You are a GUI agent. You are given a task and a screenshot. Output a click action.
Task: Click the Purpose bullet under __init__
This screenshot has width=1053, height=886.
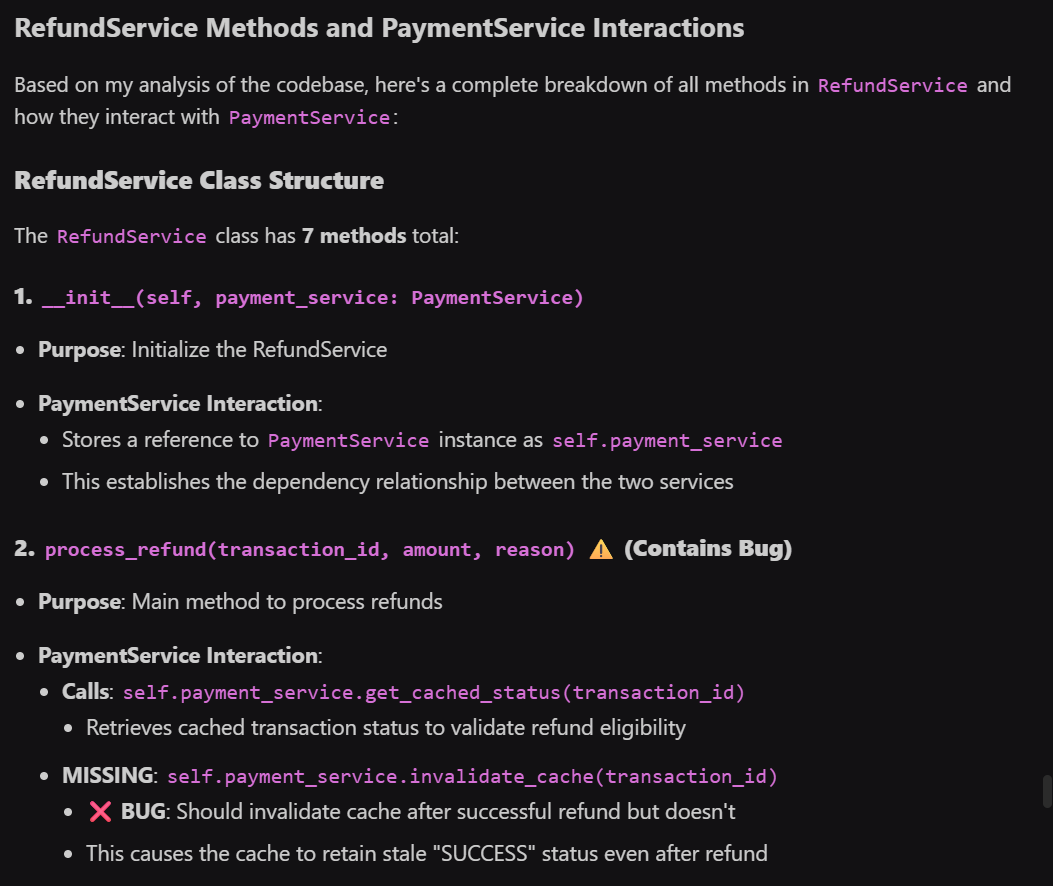point(212,349)
